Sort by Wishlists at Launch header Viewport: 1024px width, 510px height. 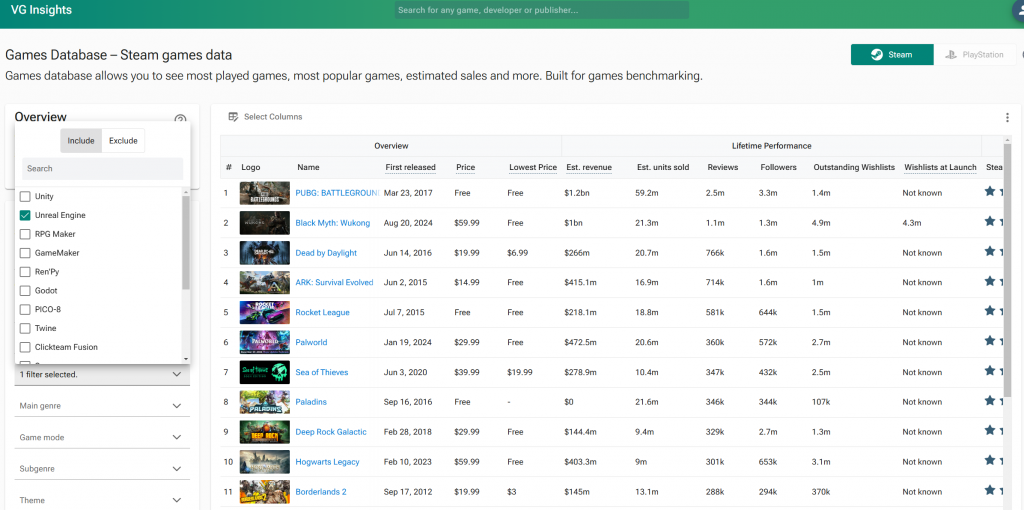940,168
